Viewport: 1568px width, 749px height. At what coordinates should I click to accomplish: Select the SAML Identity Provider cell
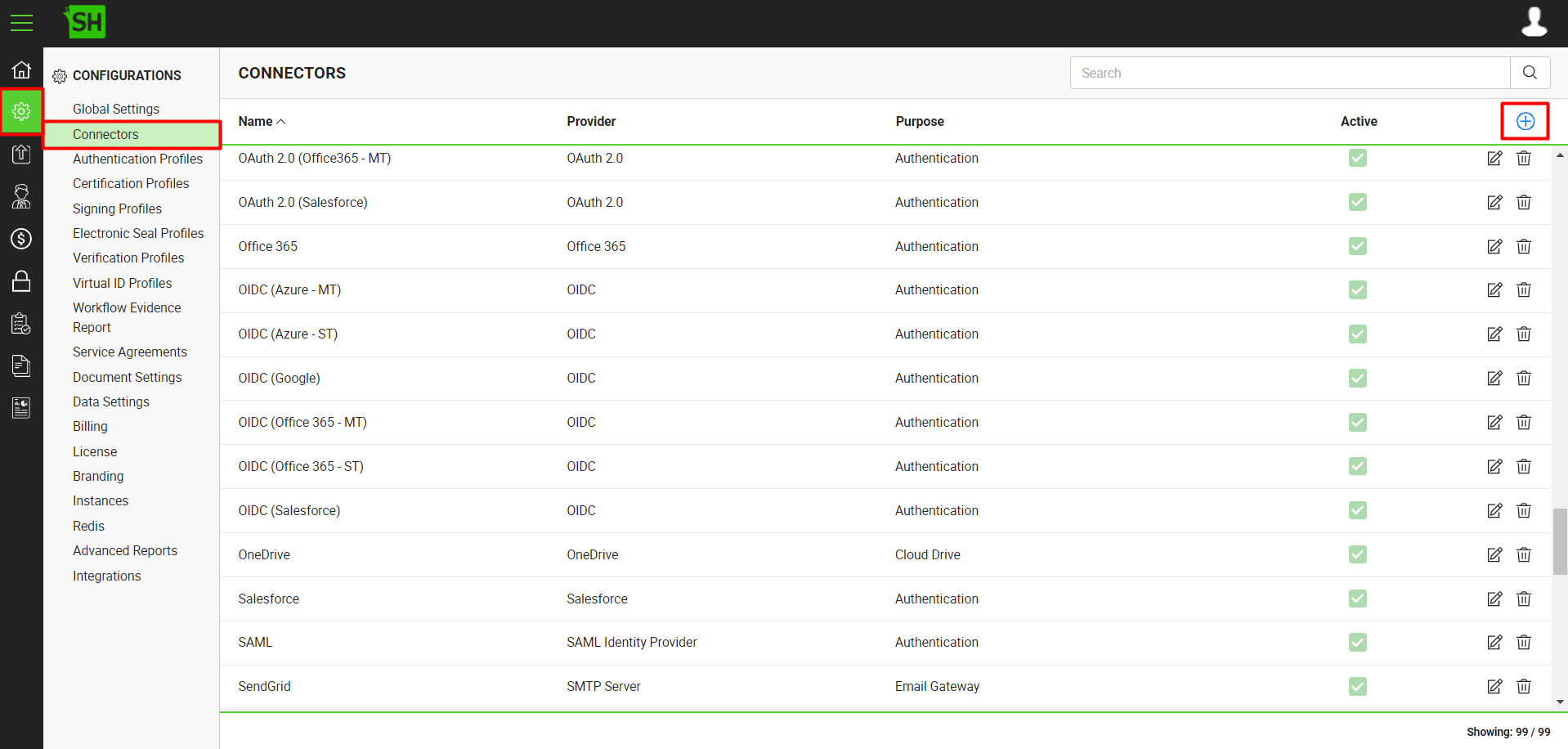tap(632, 642)
